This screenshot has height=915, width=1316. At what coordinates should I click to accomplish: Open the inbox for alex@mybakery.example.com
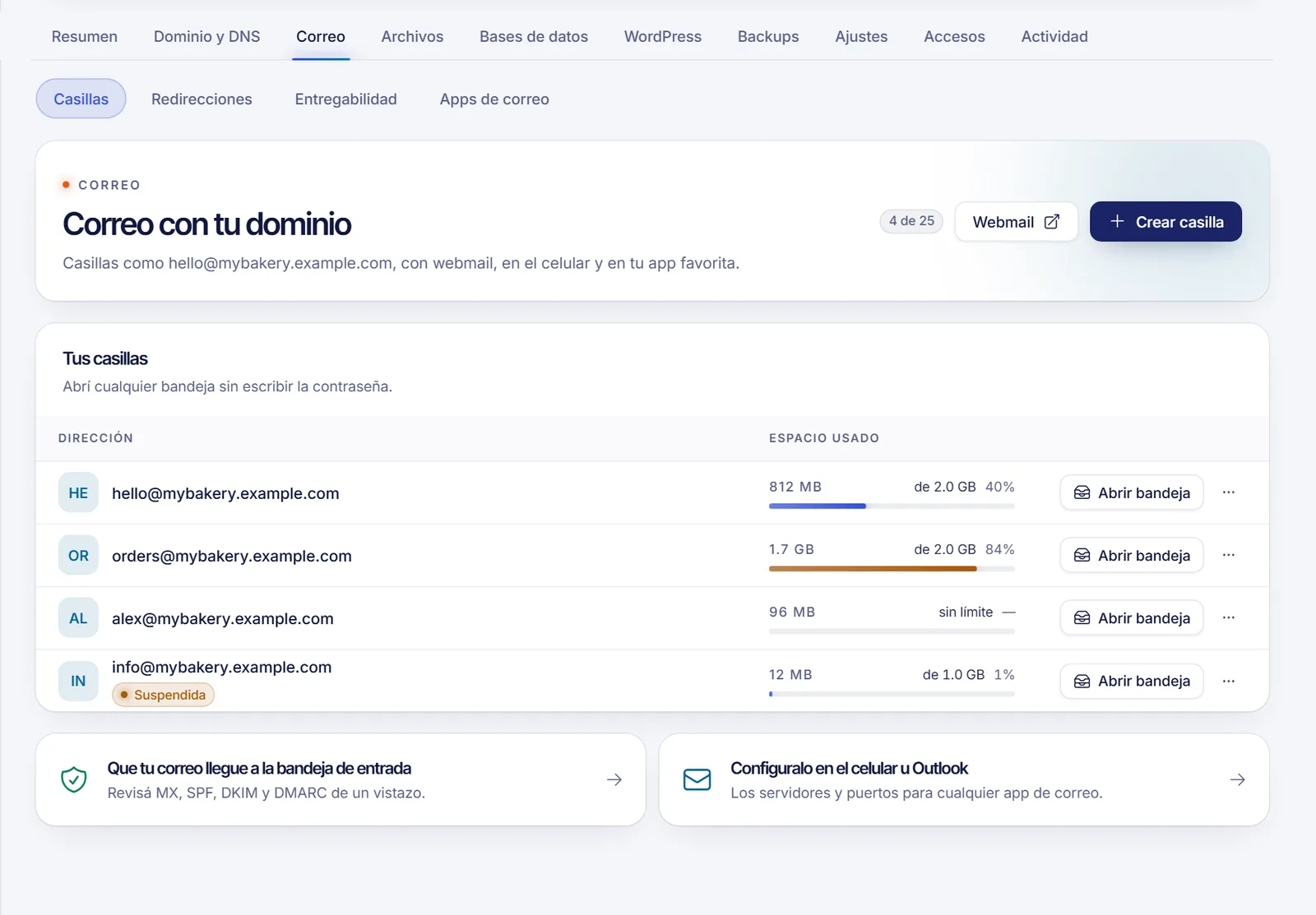[x=1132, y=617]
